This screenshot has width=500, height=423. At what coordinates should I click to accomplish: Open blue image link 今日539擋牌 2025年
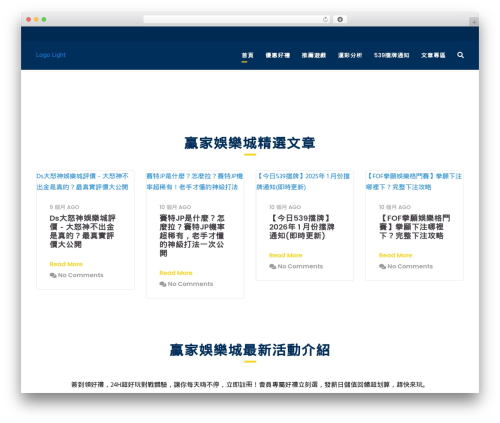pos(303,181)
